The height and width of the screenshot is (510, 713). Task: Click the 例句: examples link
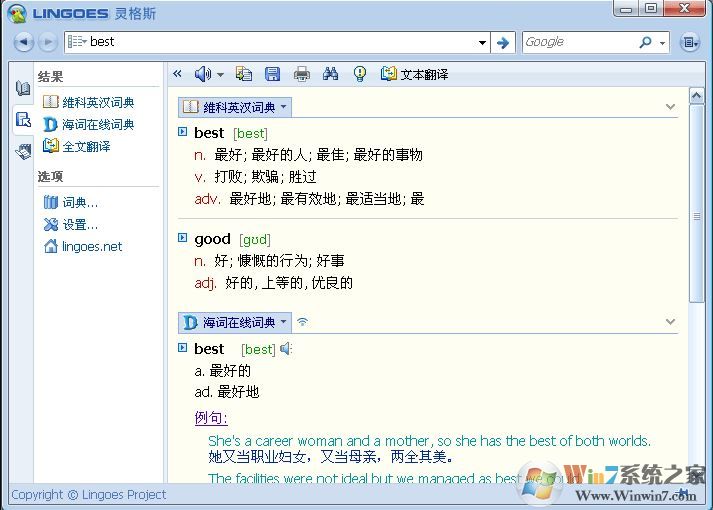coord(211,417)
